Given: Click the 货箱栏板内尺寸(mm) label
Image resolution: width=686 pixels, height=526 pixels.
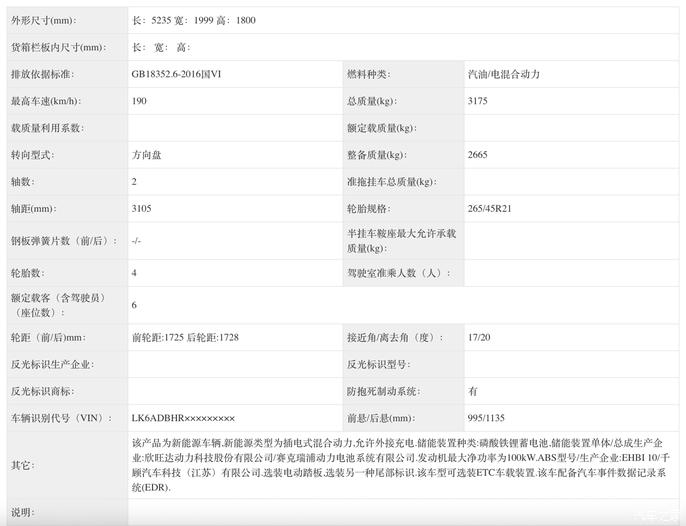Looking at the screenshot, I should click(x=59, y=47).
